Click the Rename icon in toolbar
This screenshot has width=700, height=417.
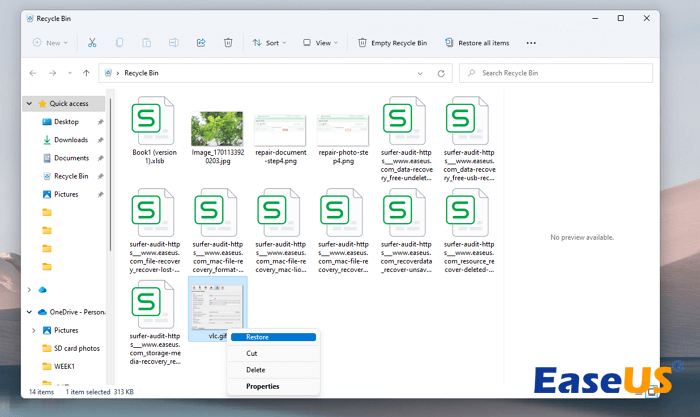point(174,43)
